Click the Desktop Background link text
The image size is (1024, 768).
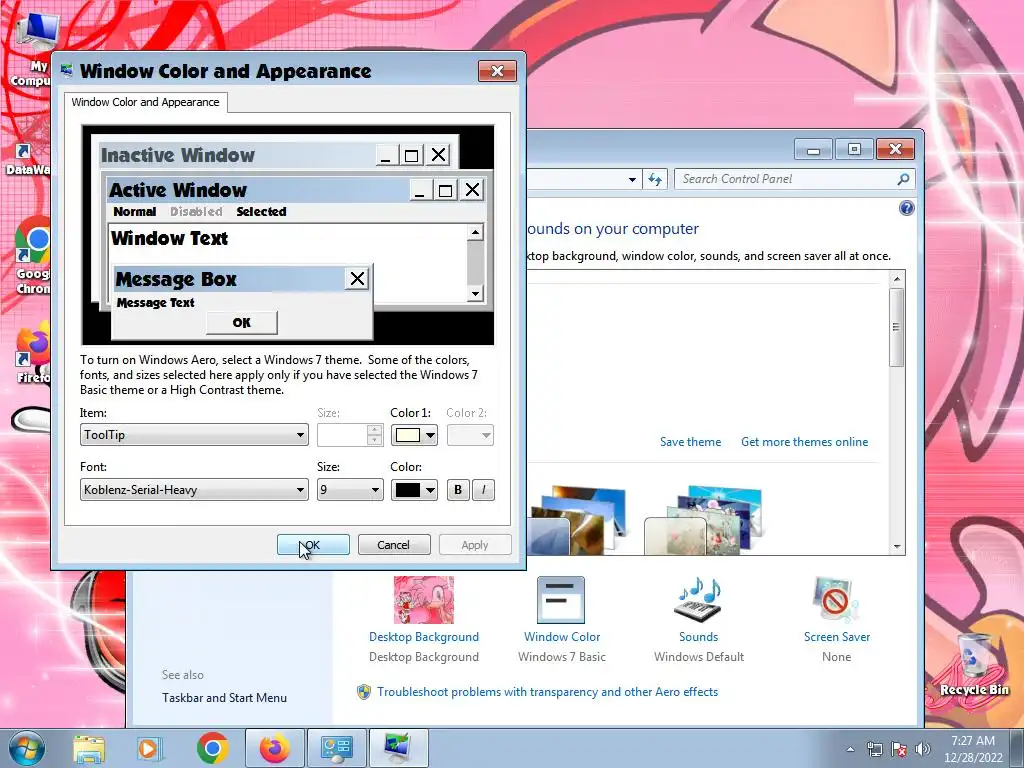pos(424,637)
